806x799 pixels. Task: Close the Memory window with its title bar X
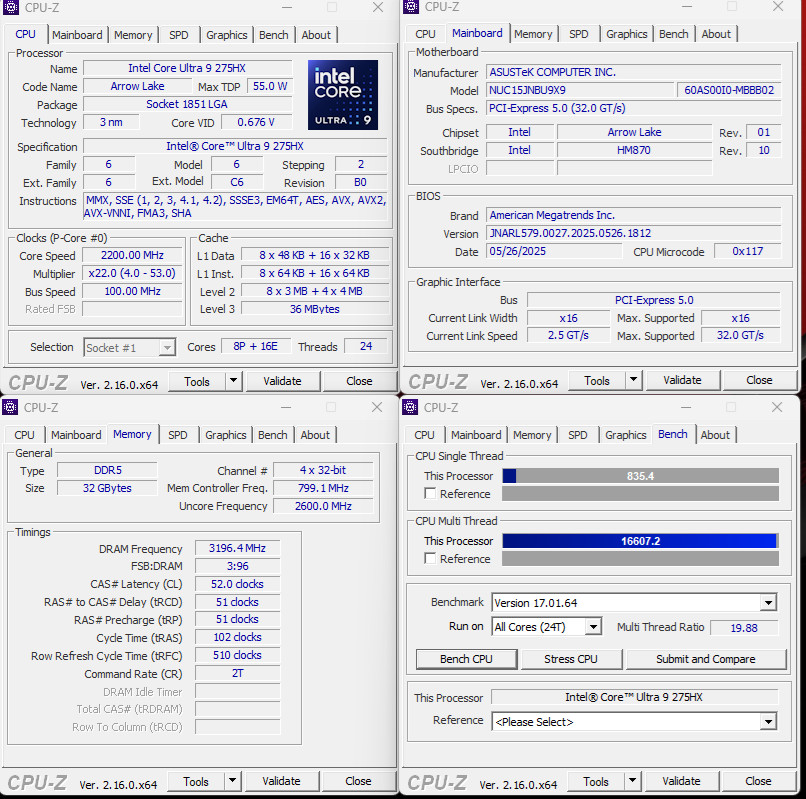(377, 407)
